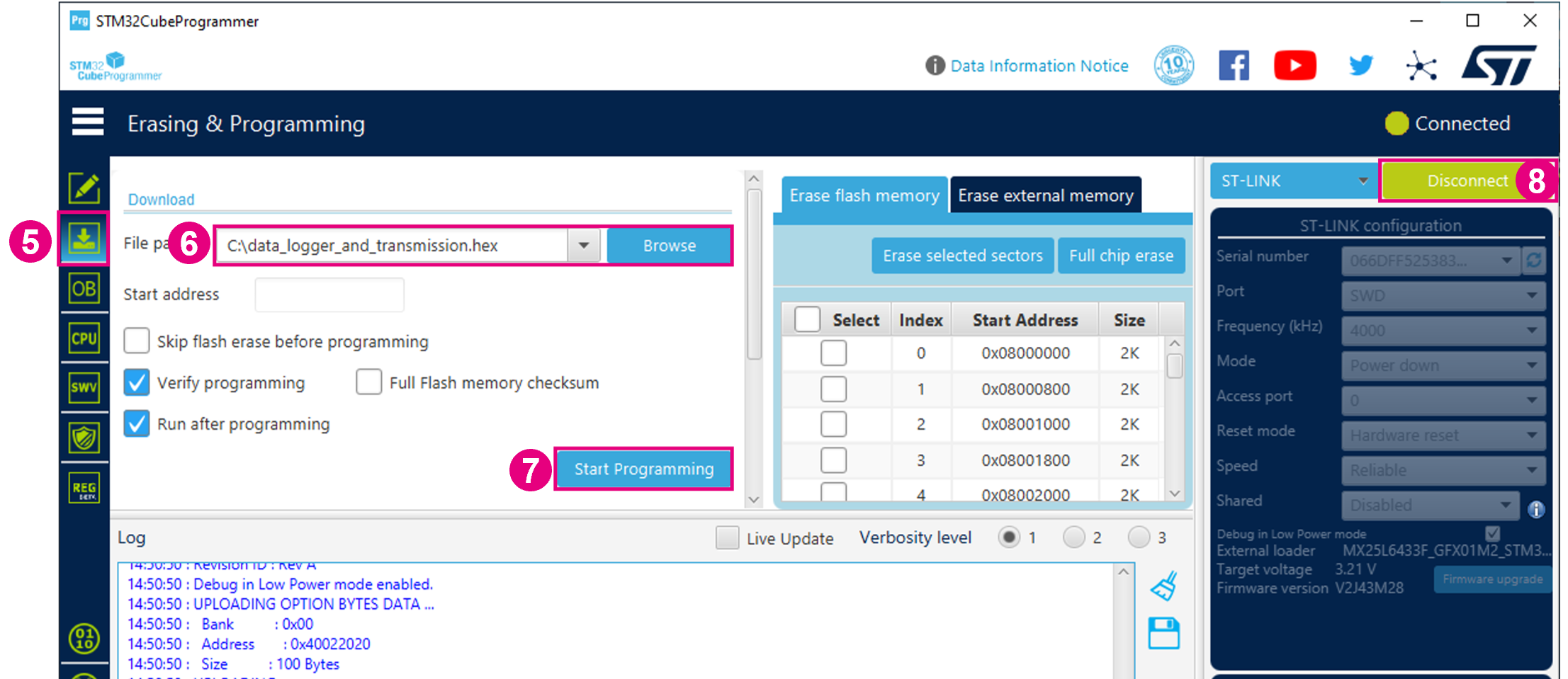Open Data Information Notice link

(1039, 66)
